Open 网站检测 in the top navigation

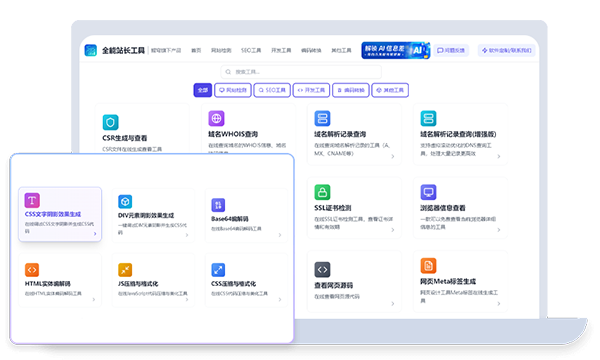[221, 50]
